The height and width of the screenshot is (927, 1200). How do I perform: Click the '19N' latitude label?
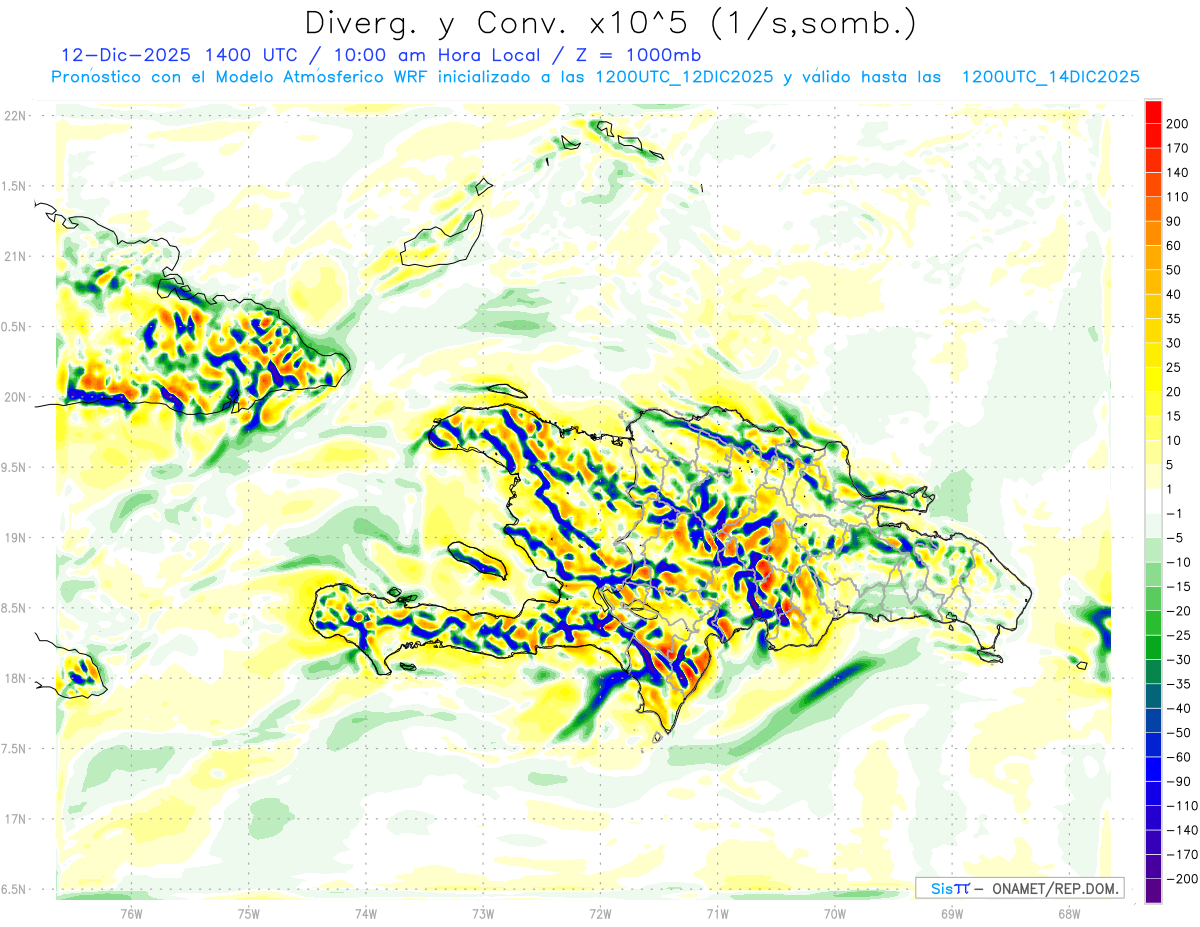coord(15,538)
